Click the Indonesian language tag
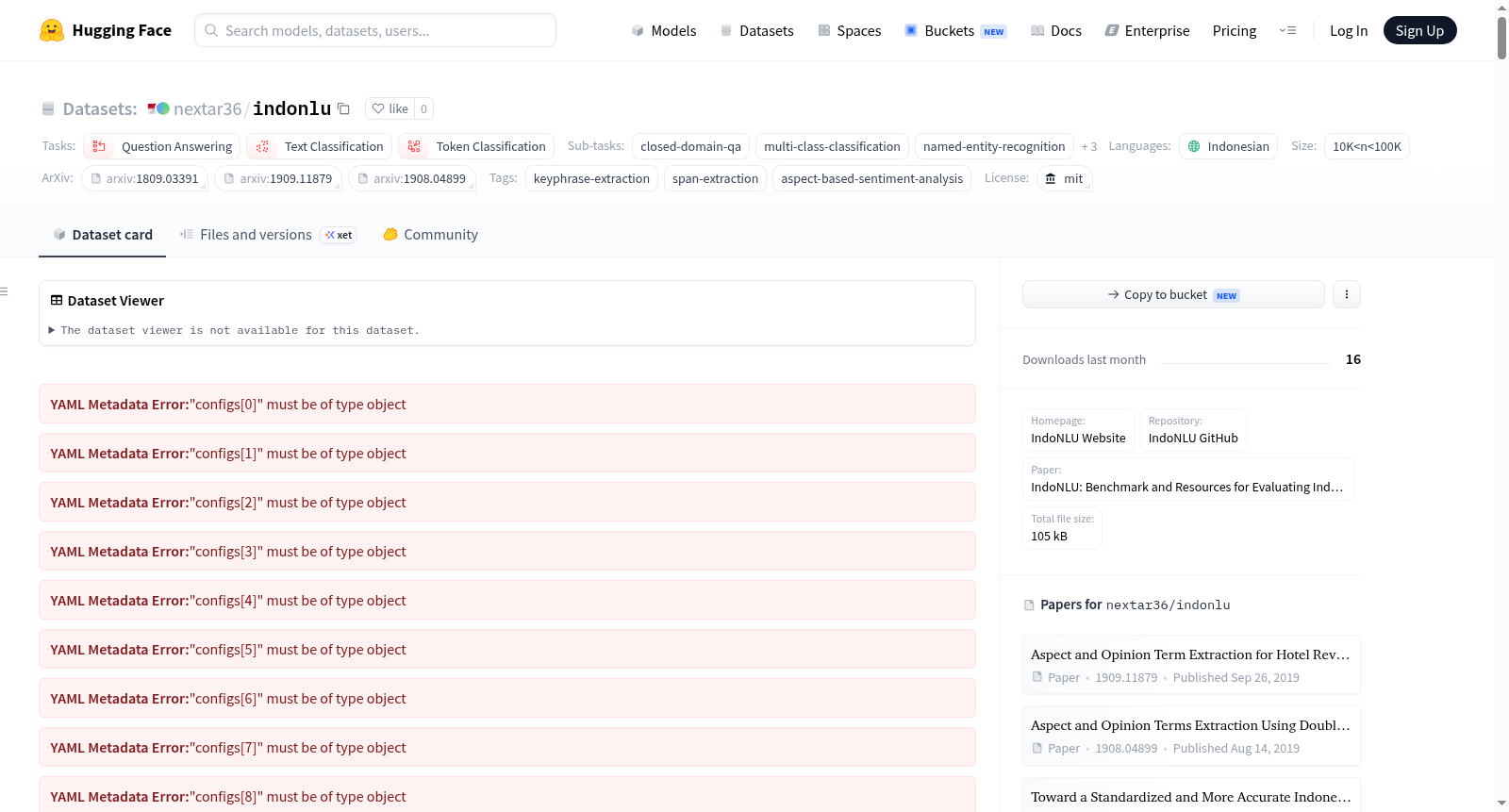1509x812 pixels. pyautogui.click(x=1228, y=146)
